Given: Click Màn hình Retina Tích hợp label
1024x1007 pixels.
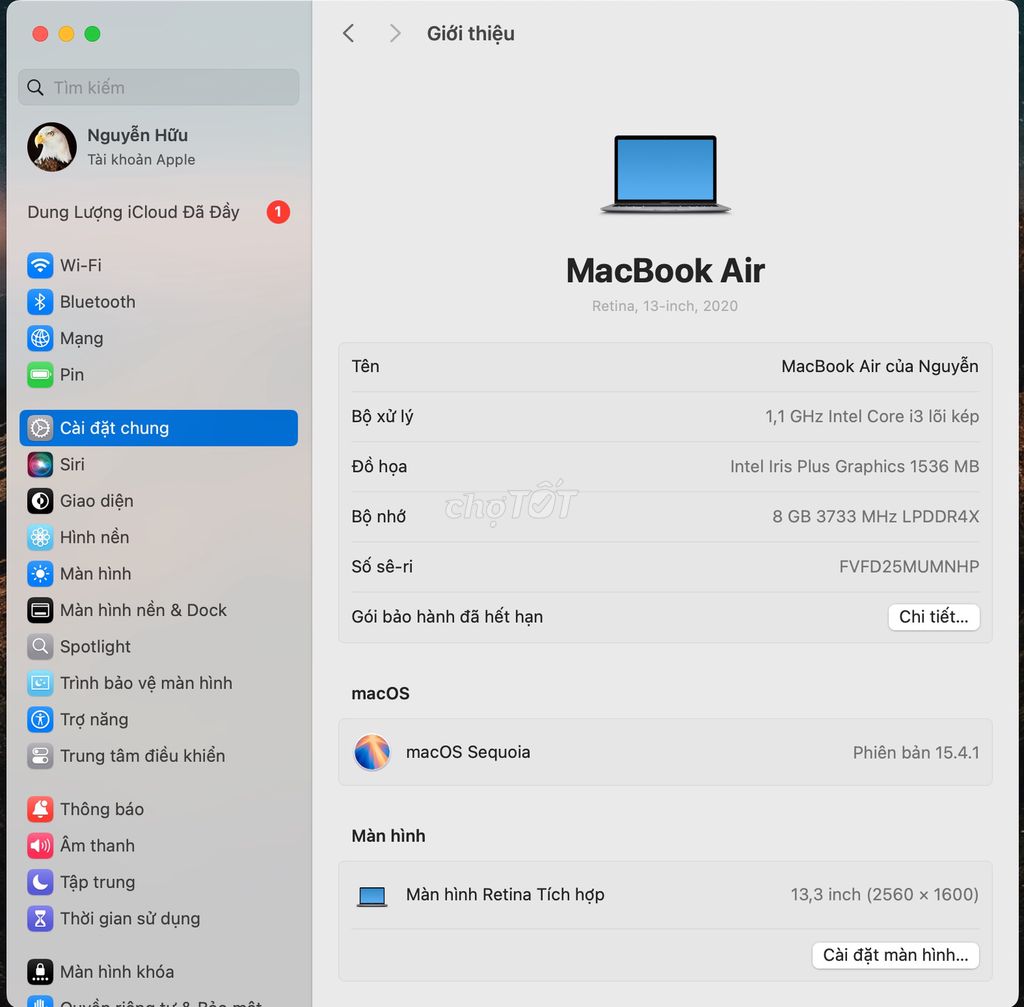Looking at the screenshot, I should (x=505, y=895).
